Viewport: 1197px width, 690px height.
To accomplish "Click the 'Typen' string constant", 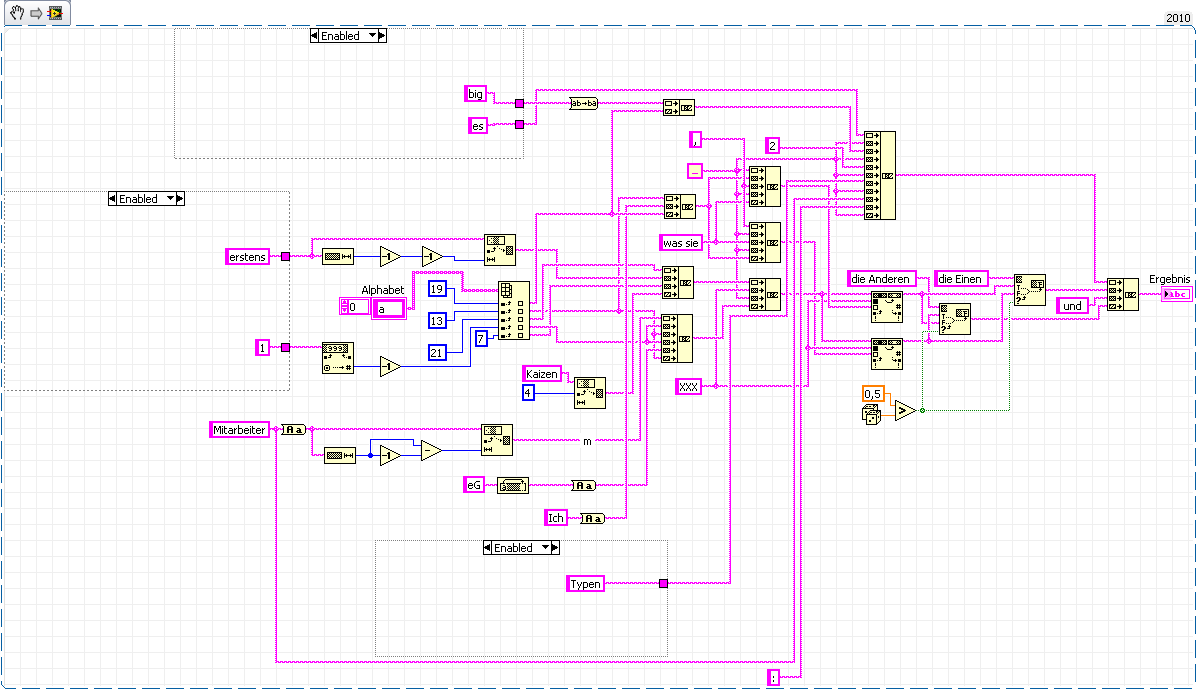I will [586, 585].
